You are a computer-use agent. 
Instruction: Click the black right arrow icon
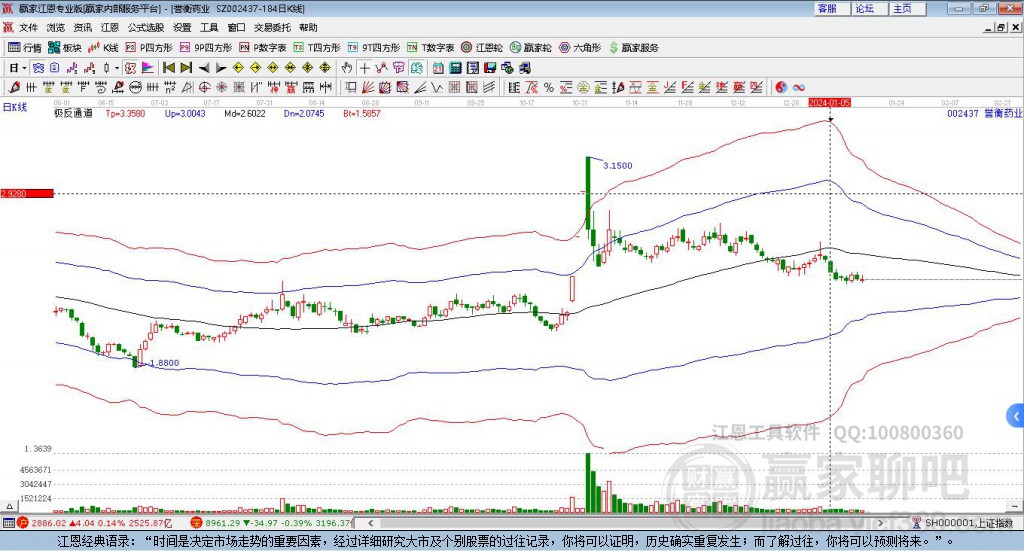tap(221, 68)
